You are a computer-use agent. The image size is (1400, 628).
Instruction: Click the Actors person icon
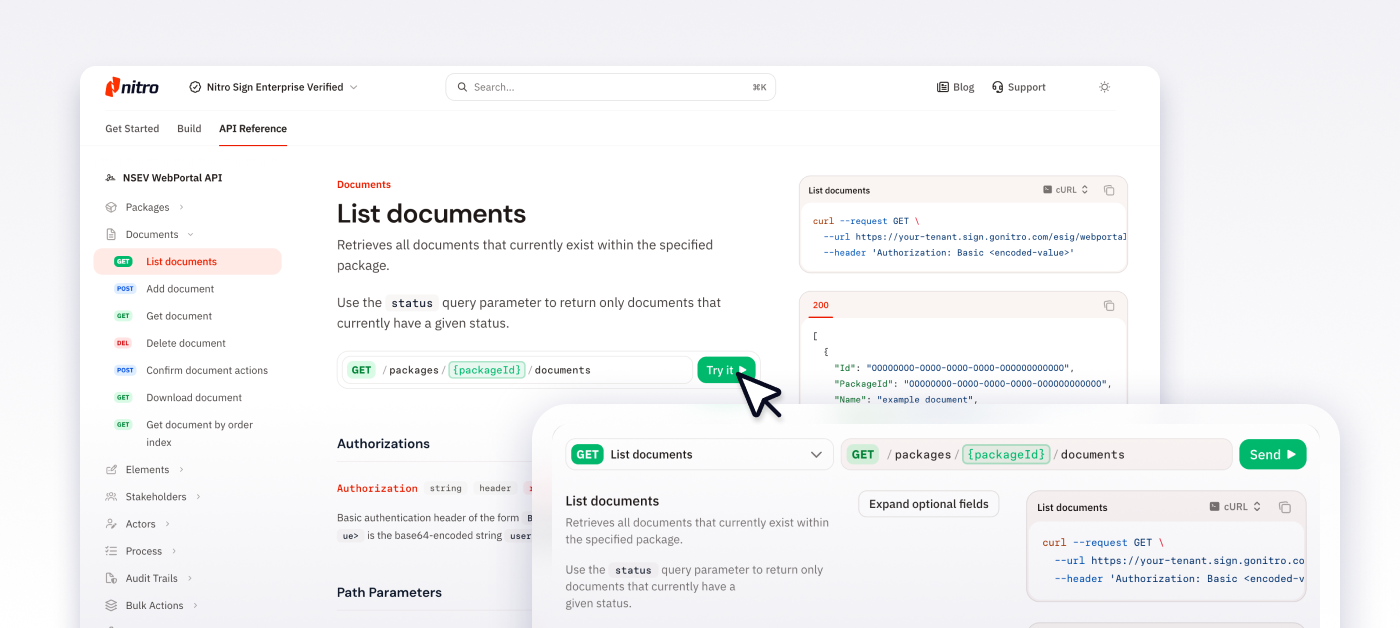pyautogui.click(x=111, y=523)
